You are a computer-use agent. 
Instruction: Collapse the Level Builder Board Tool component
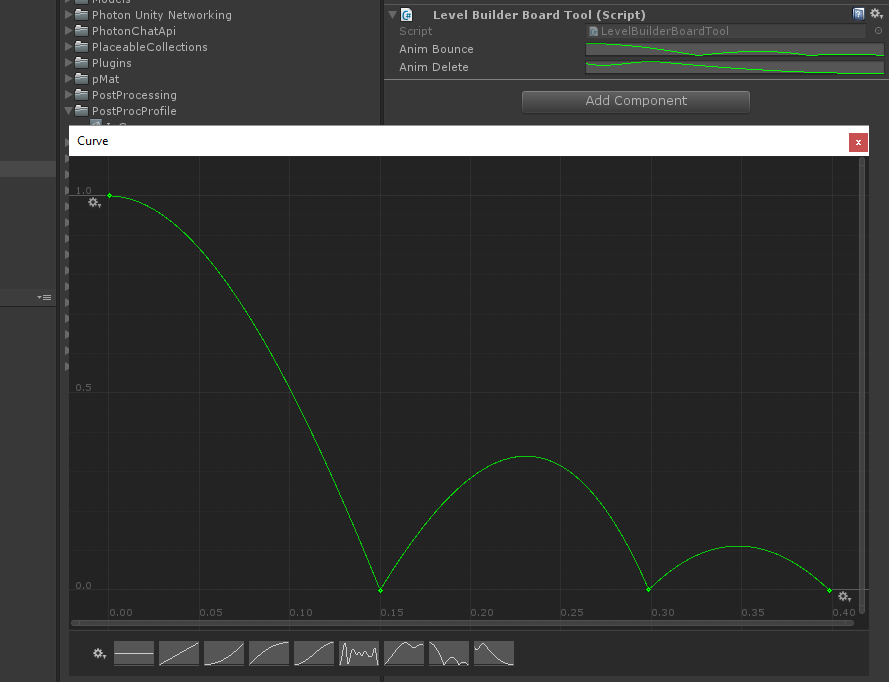pyautogui.click(x=393, y=15)
